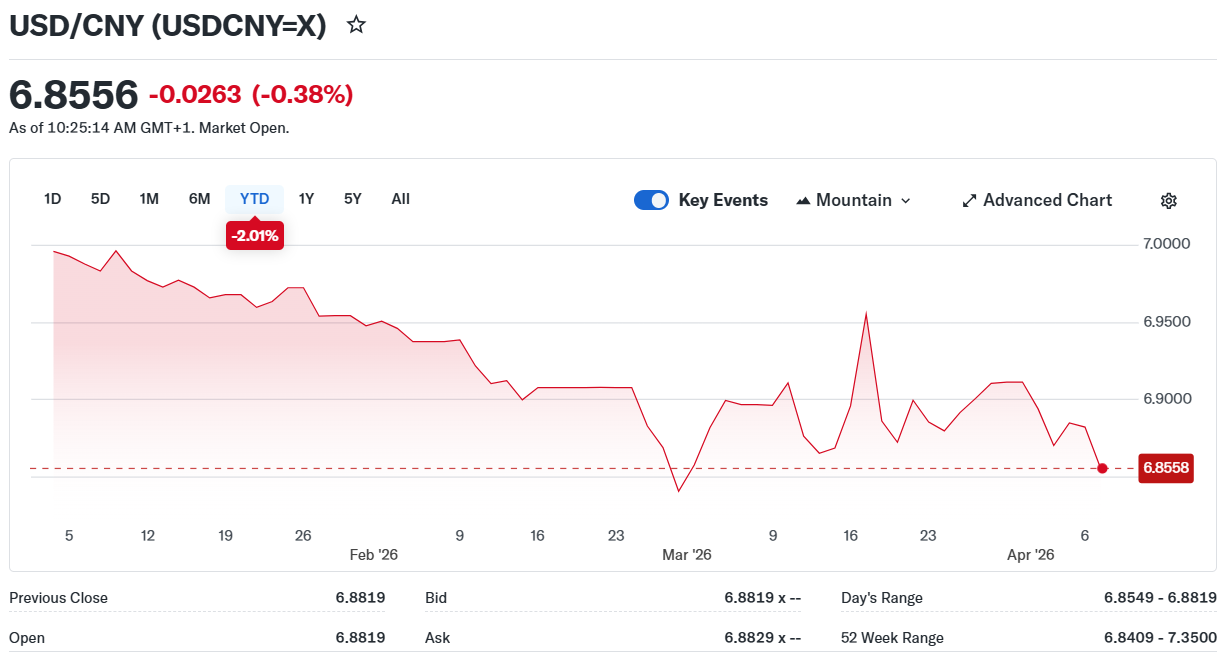
Task: Open the Advanced Chart link
Action: pyautogui.click(x=1047, y=200)
